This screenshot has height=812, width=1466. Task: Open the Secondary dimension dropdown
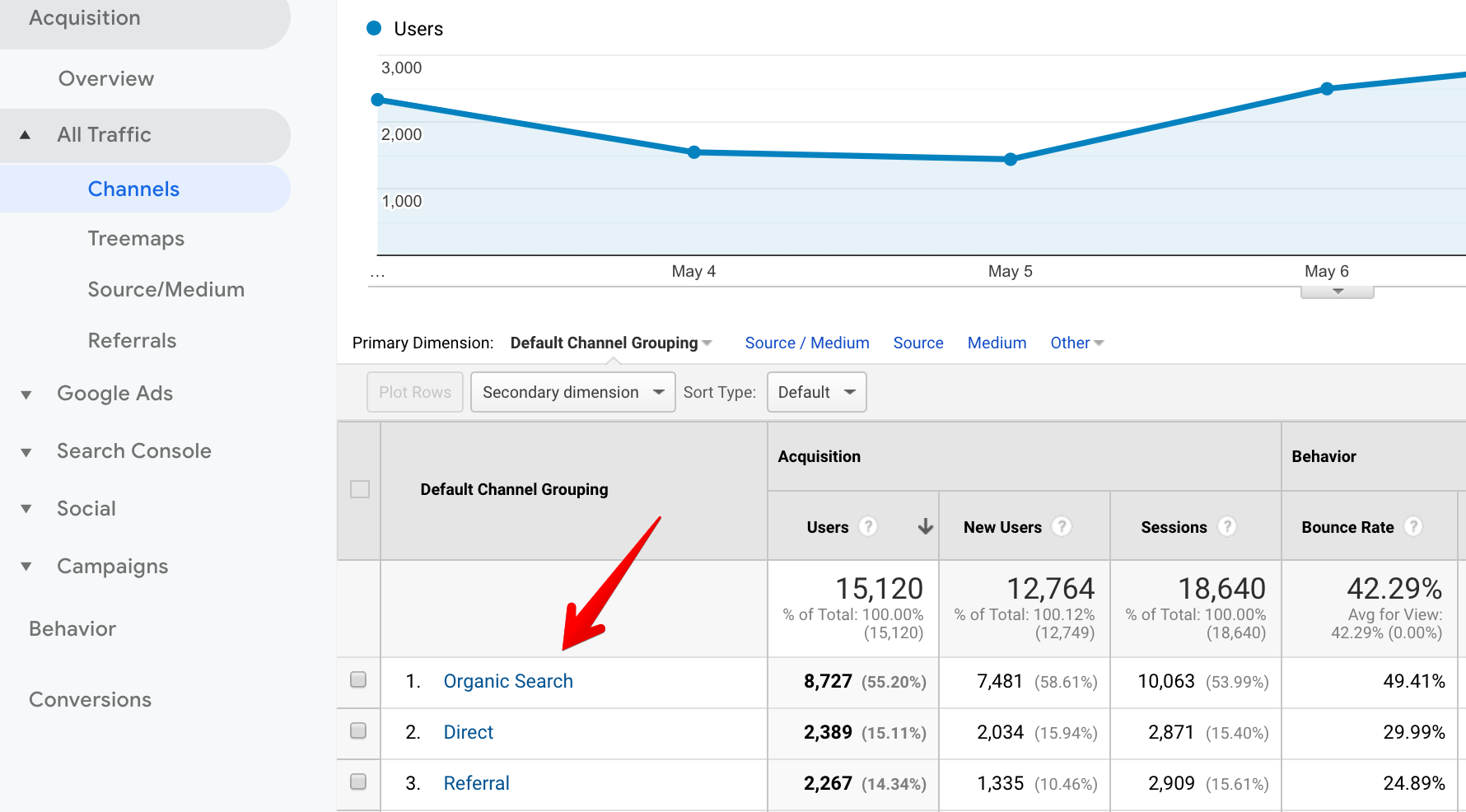click(573, 392)
